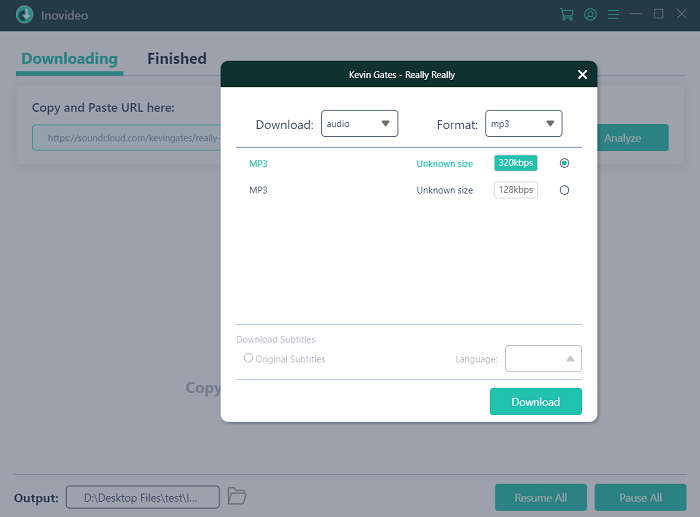Click the Pause All button
This screenshot has height=517, width=700.
[640, 497]
